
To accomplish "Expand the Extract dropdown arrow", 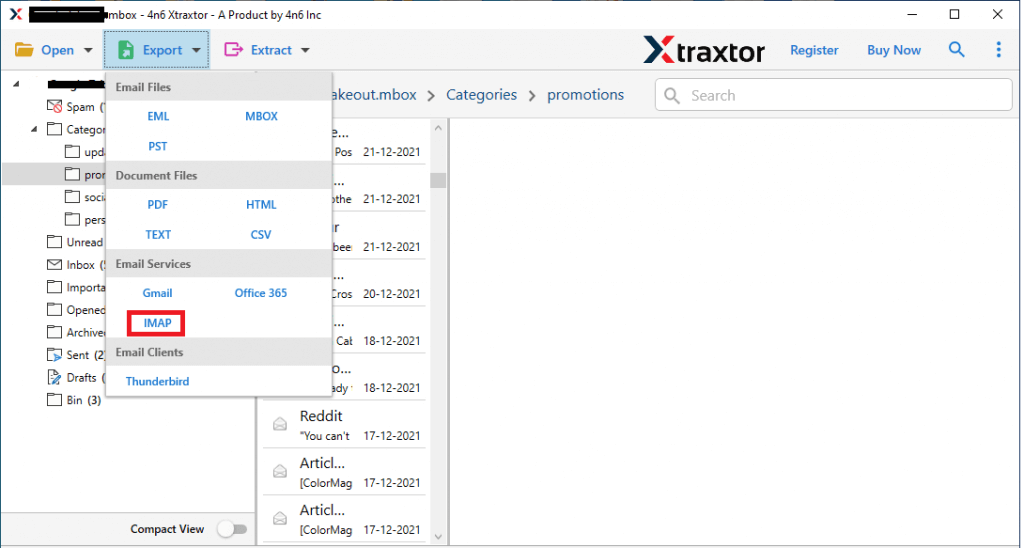I will coord(305,50).
